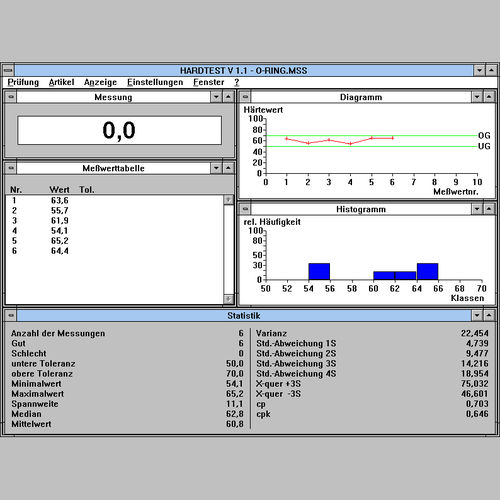500x500 pixels.
Task: Click the Diagramm window title bar
Action: pyautogui.click(x=361, y=97)
